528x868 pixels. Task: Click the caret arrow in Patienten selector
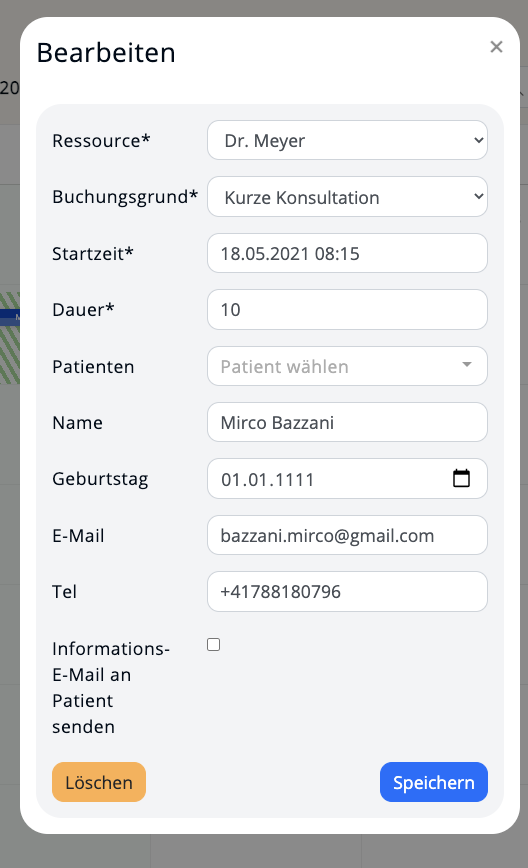click(x=467, y=364)
